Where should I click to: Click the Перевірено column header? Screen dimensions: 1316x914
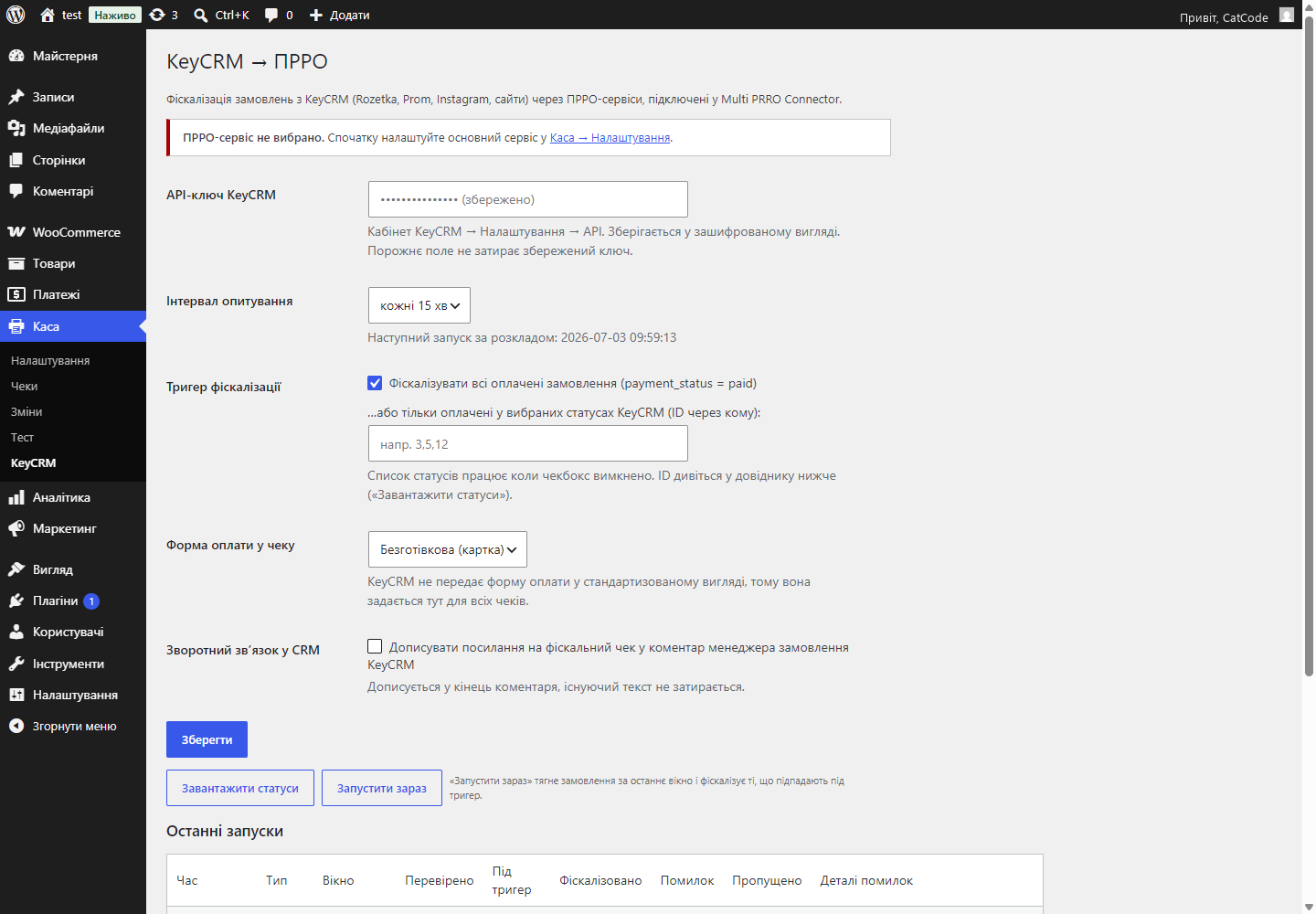pos(440,880)
